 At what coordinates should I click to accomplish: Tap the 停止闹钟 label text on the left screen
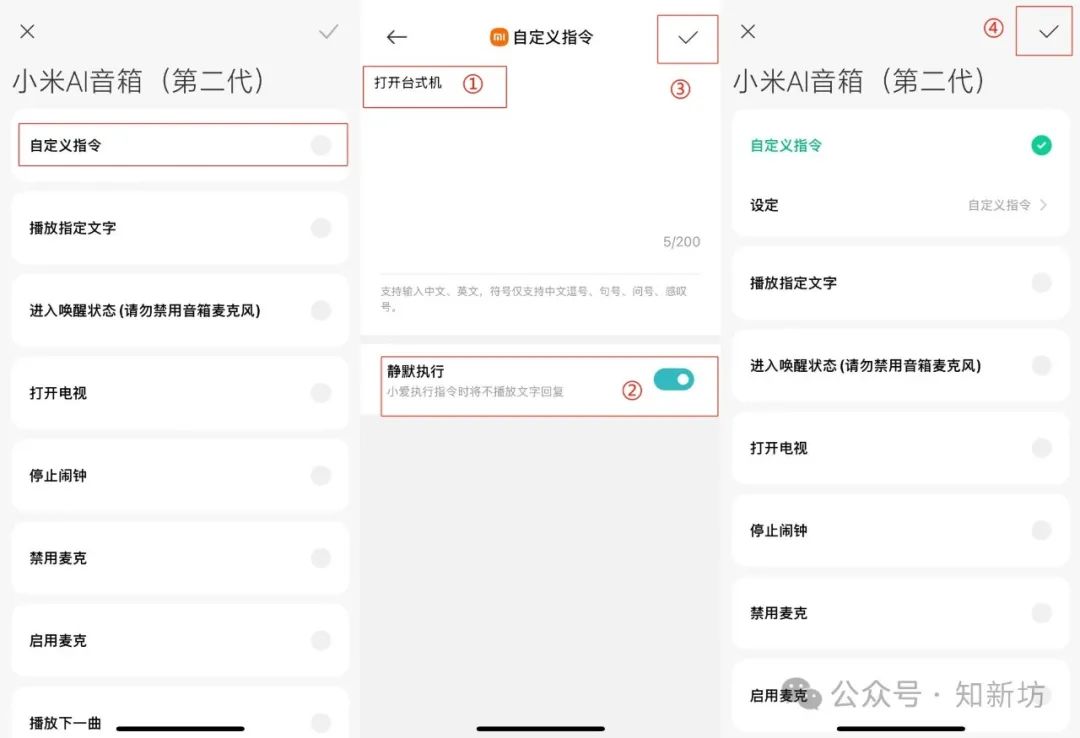58,475
